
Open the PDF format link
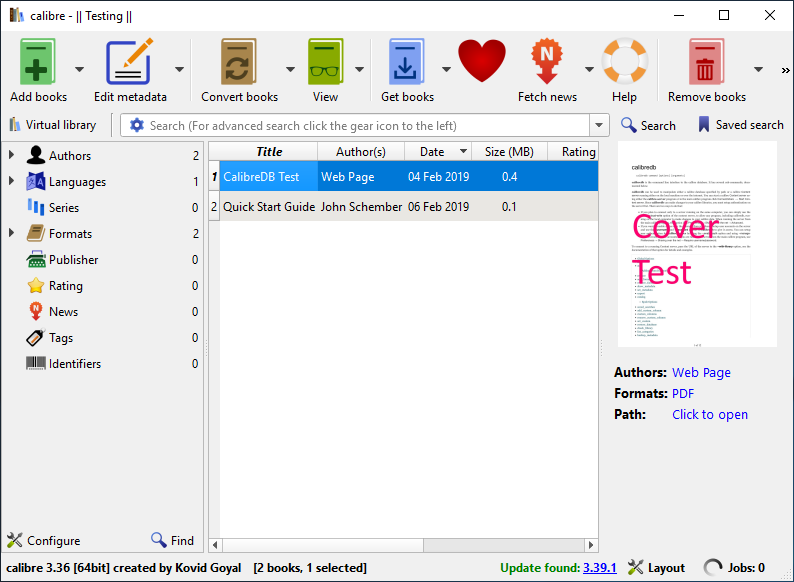point(683,394)
